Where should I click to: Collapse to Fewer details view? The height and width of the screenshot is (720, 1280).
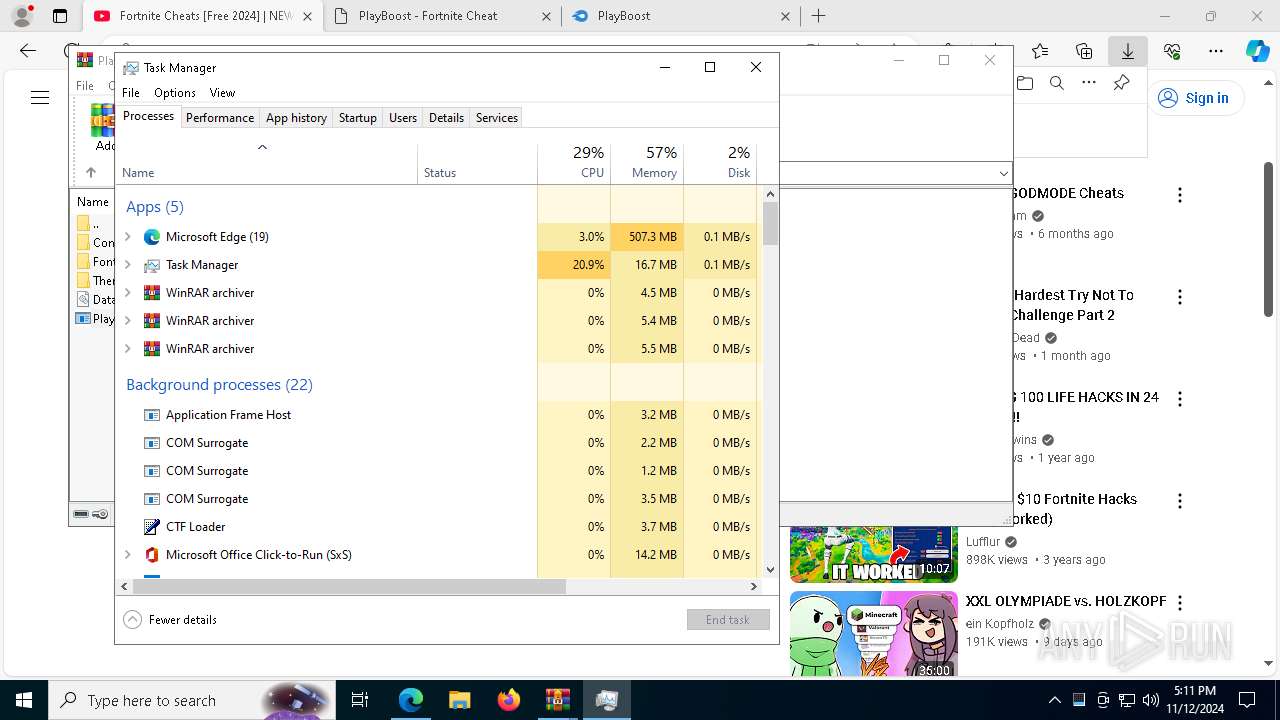(170, 620)
